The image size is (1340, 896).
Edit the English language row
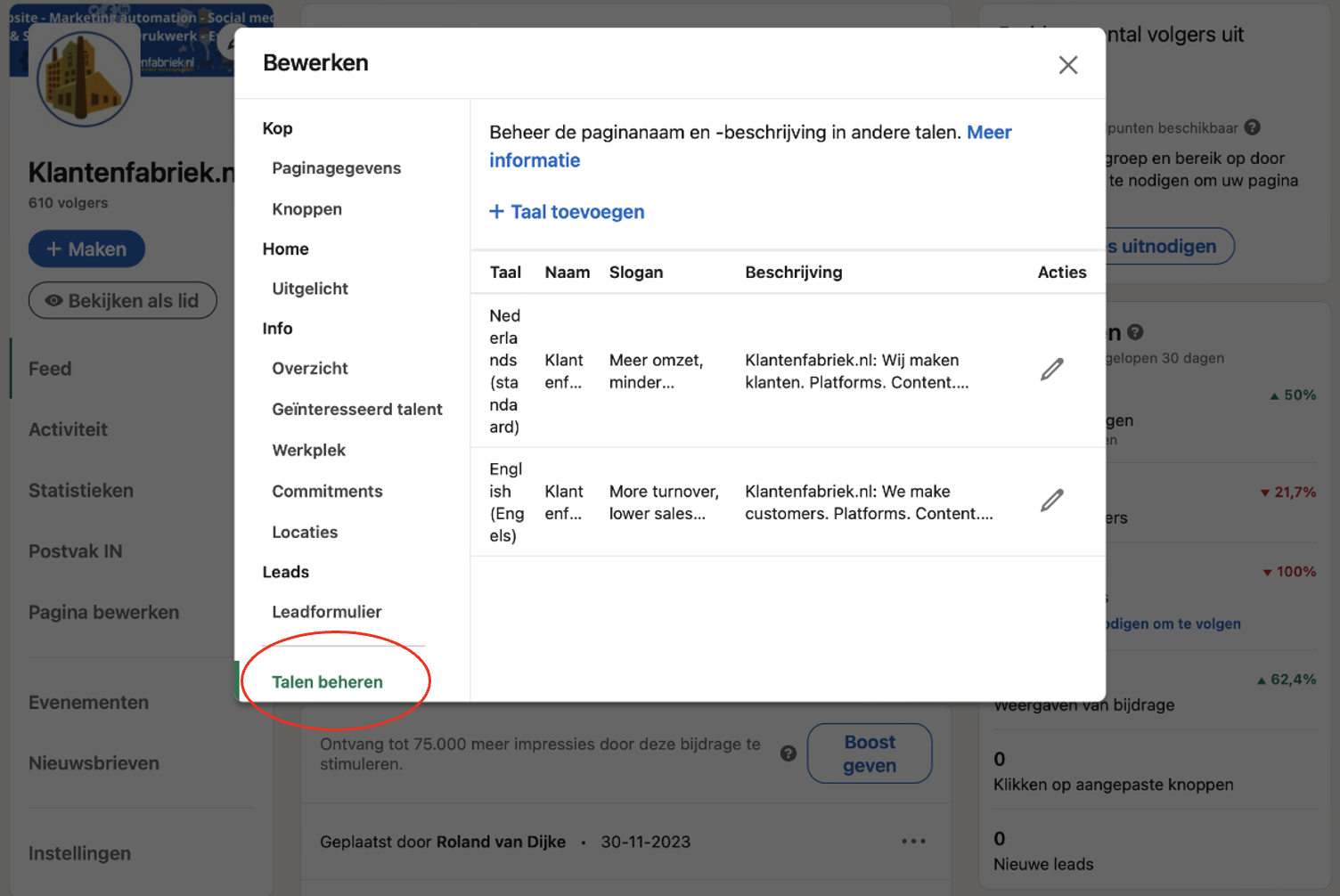[1051, 501]
